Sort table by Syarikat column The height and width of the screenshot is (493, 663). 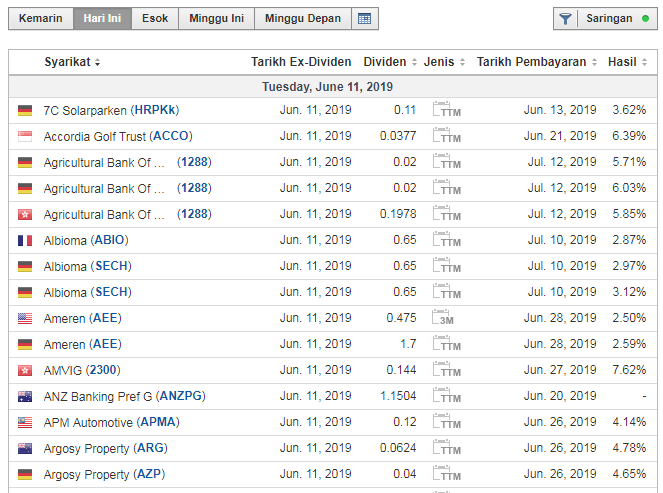[72, 62]
